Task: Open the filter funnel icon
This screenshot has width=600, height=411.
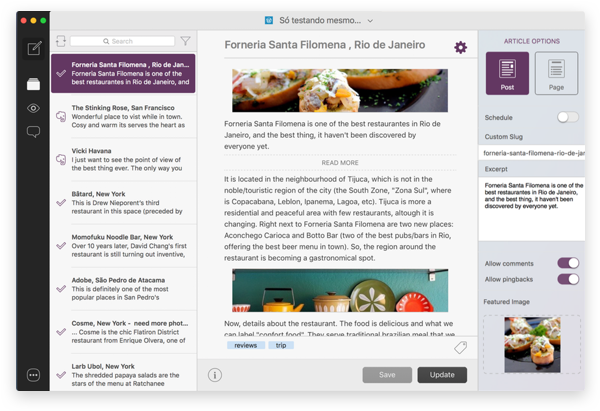Action: tap(186, 41)
